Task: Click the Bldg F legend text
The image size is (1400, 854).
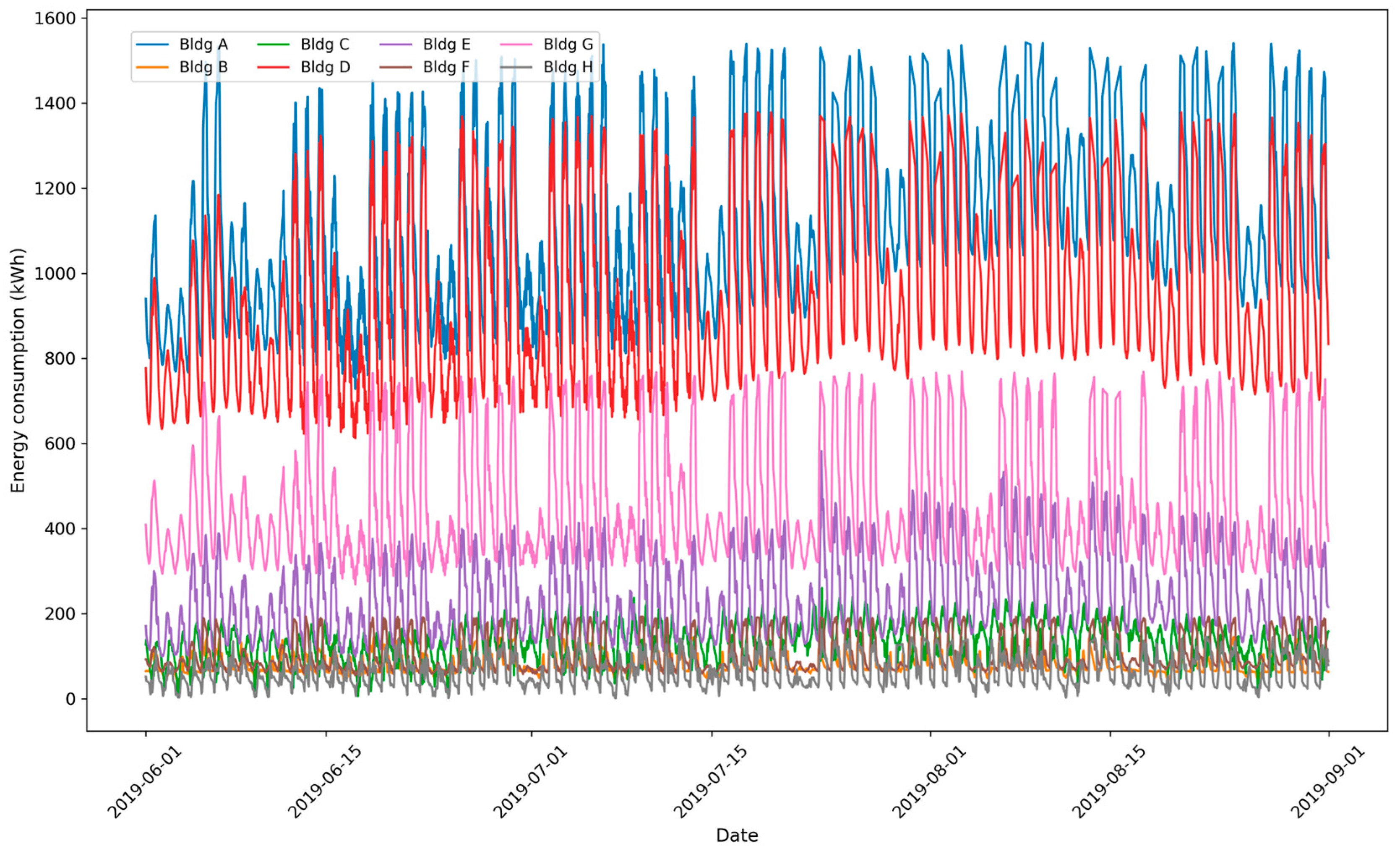Action: click(x=446, y=67)
